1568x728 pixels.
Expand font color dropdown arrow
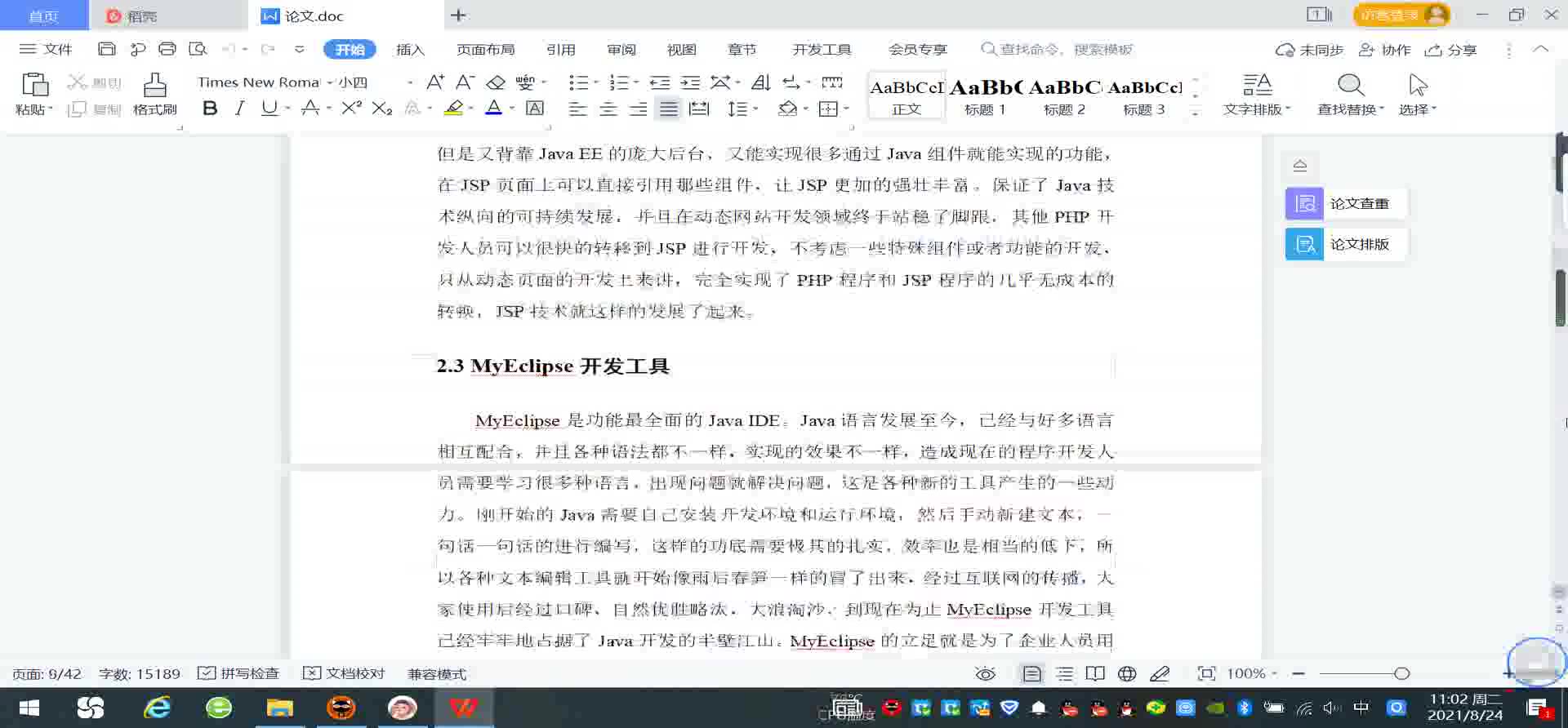point(512,109)
